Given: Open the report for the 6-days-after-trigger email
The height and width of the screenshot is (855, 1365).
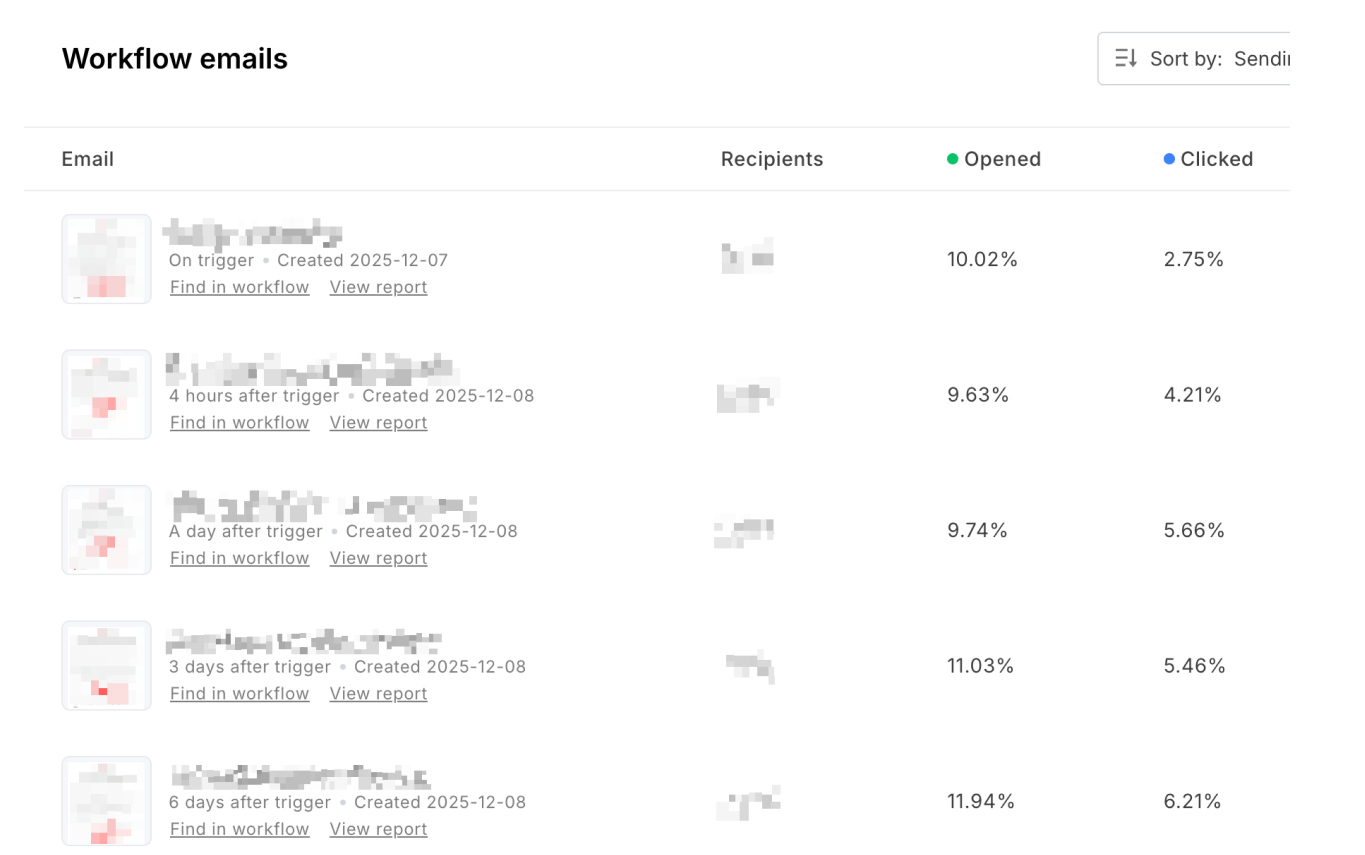Looking at the screenshot, I should (x=378, y=828).
